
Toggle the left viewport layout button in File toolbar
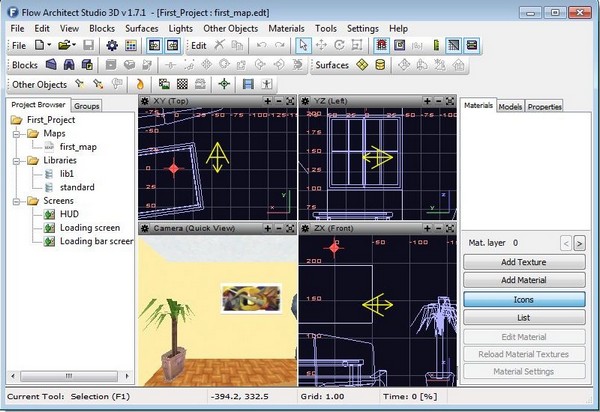tap(154, 45)
